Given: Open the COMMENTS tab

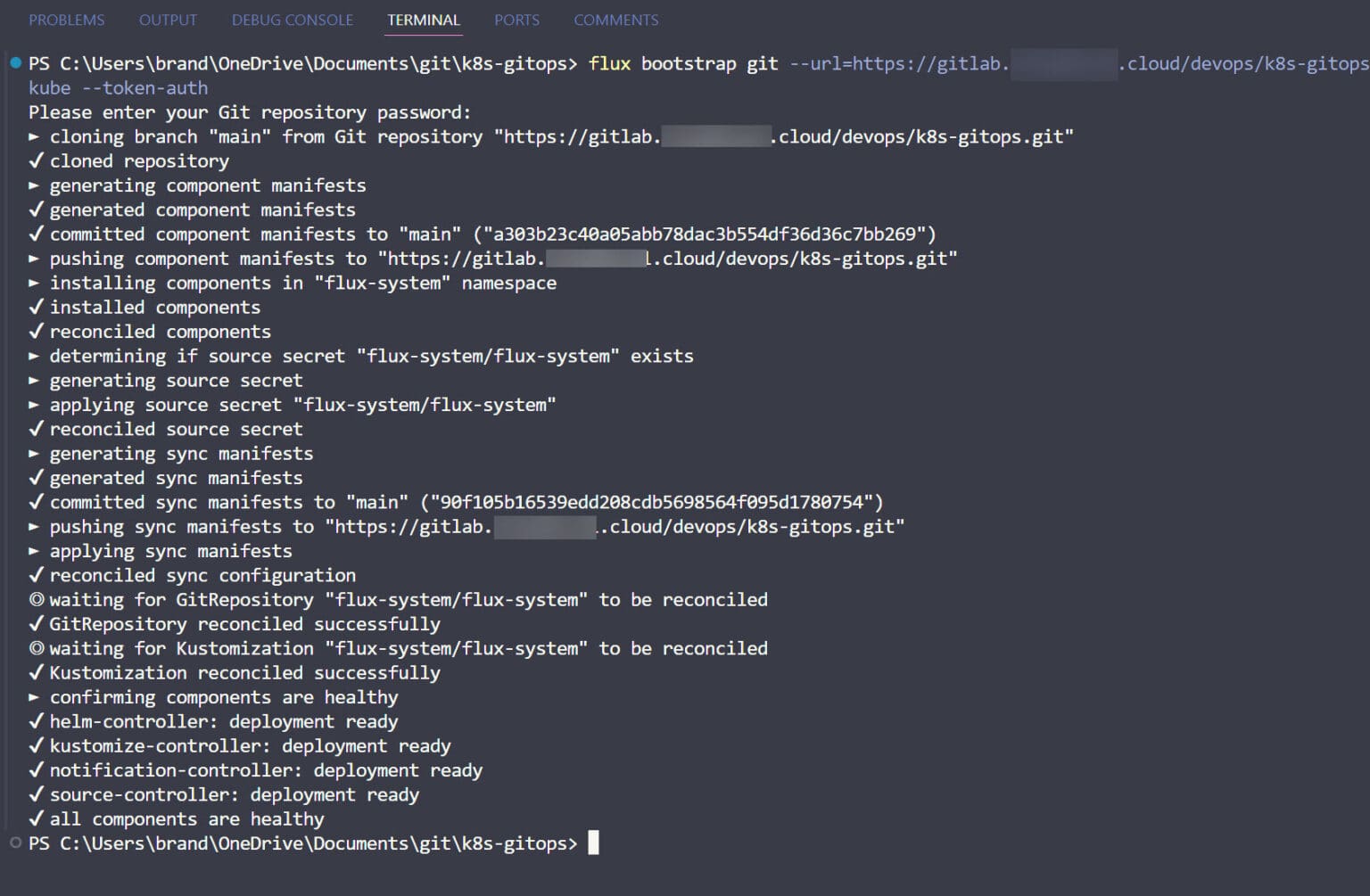Looking at the screenshot, I should point(615,19).
